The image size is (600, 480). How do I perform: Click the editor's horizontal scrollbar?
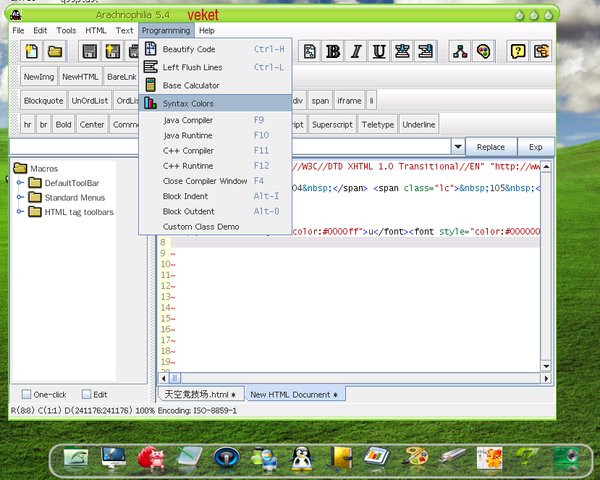(350, 378)
